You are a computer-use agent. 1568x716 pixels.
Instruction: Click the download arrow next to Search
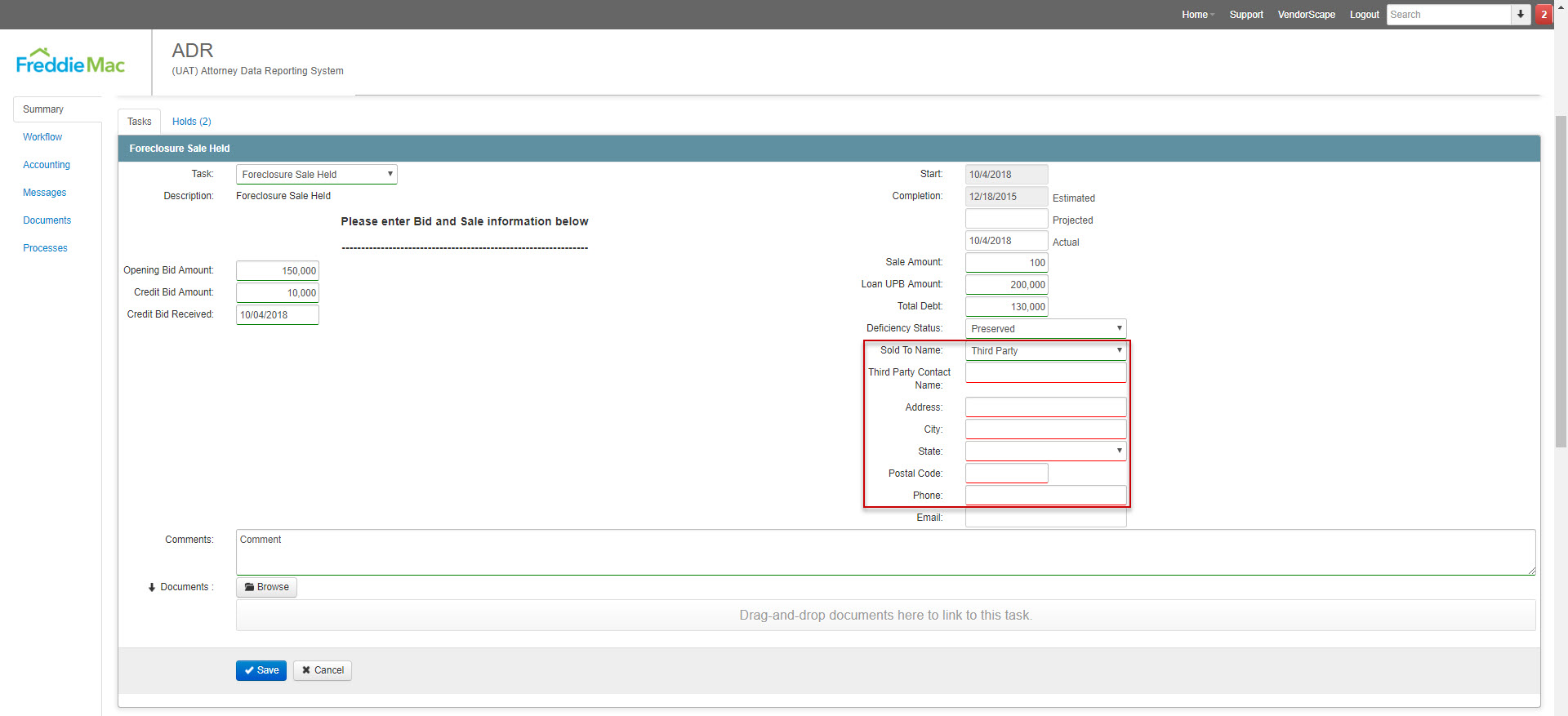click(1521, 15)
